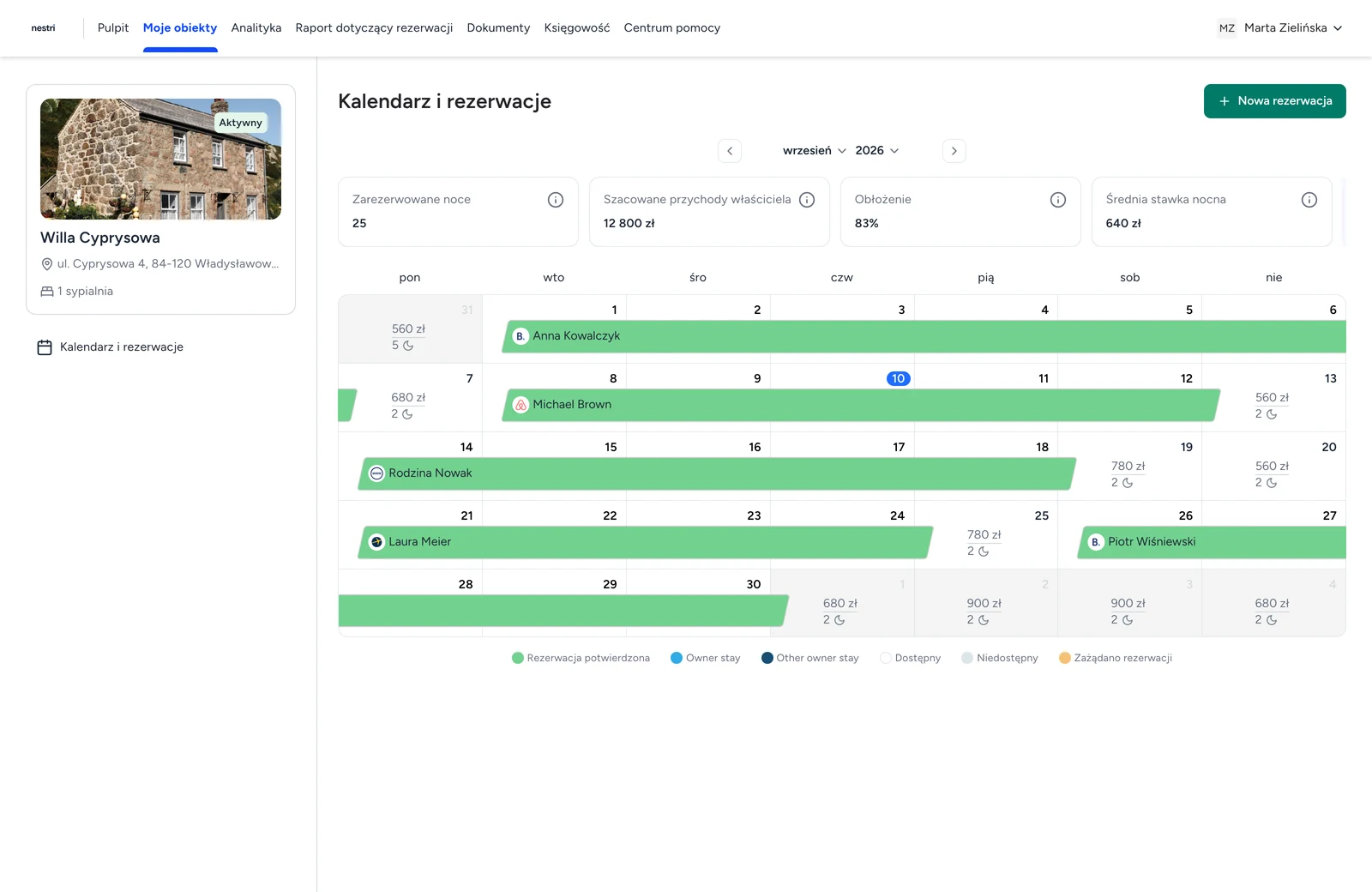This screenshot has height=892, width=1372.
Task: Open the Księgowość section
Action: [577, 28]
